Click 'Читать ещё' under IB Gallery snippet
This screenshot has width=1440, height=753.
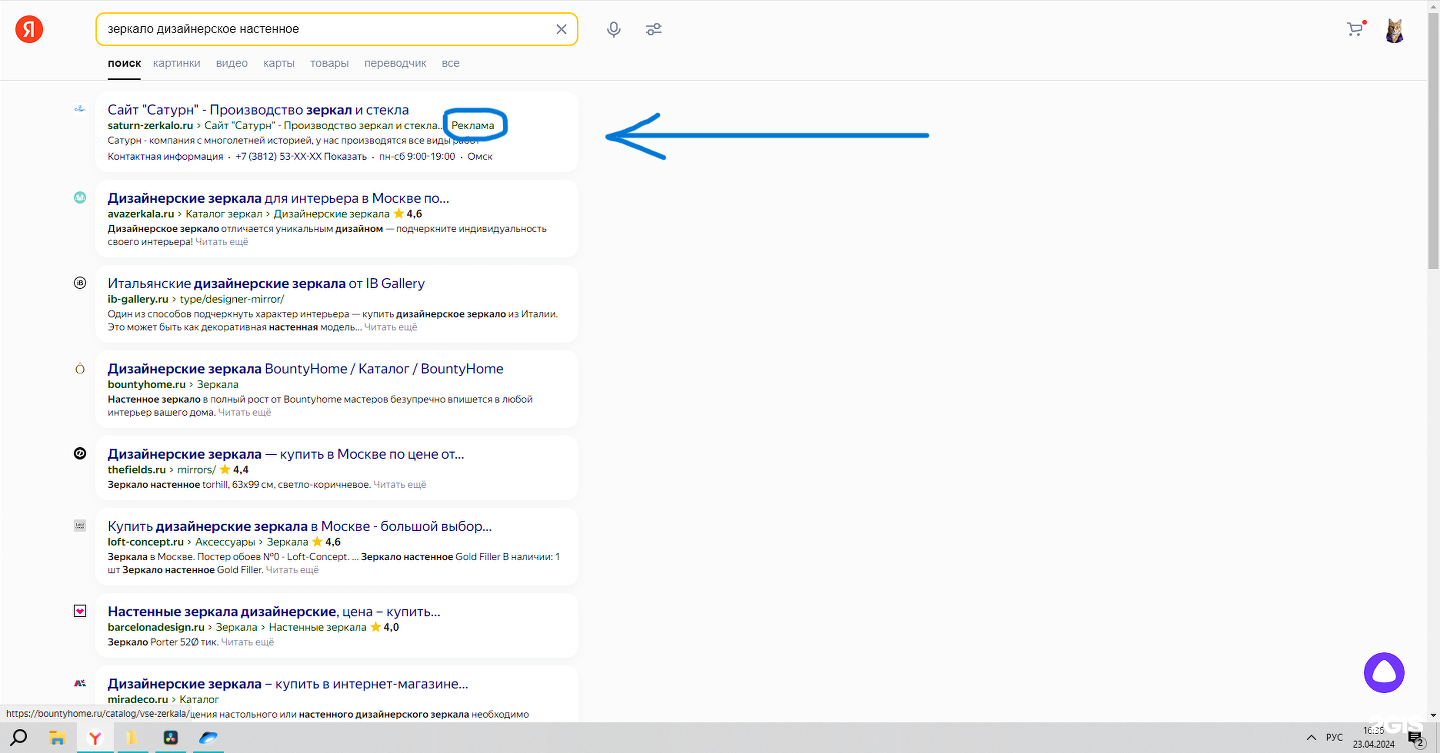pyautogui.click(x=391, y=327)
